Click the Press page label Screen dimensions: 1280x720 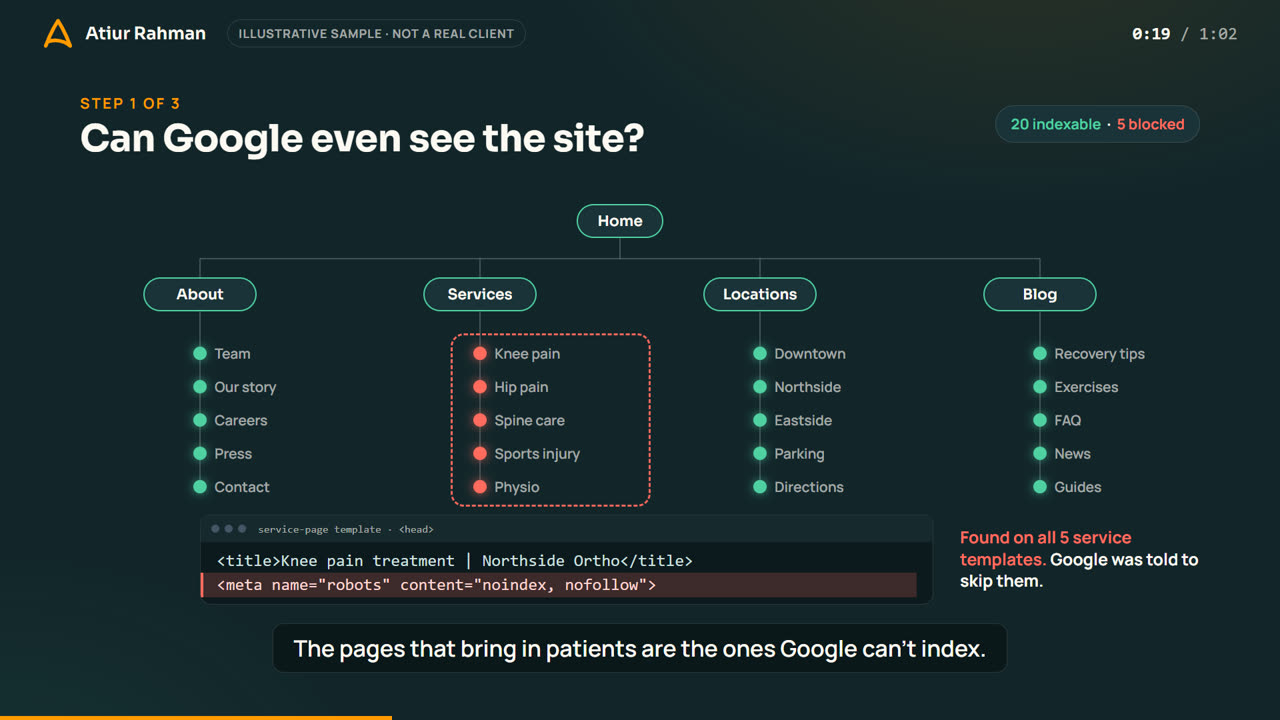pyautogui.click(x=233, y=454)
